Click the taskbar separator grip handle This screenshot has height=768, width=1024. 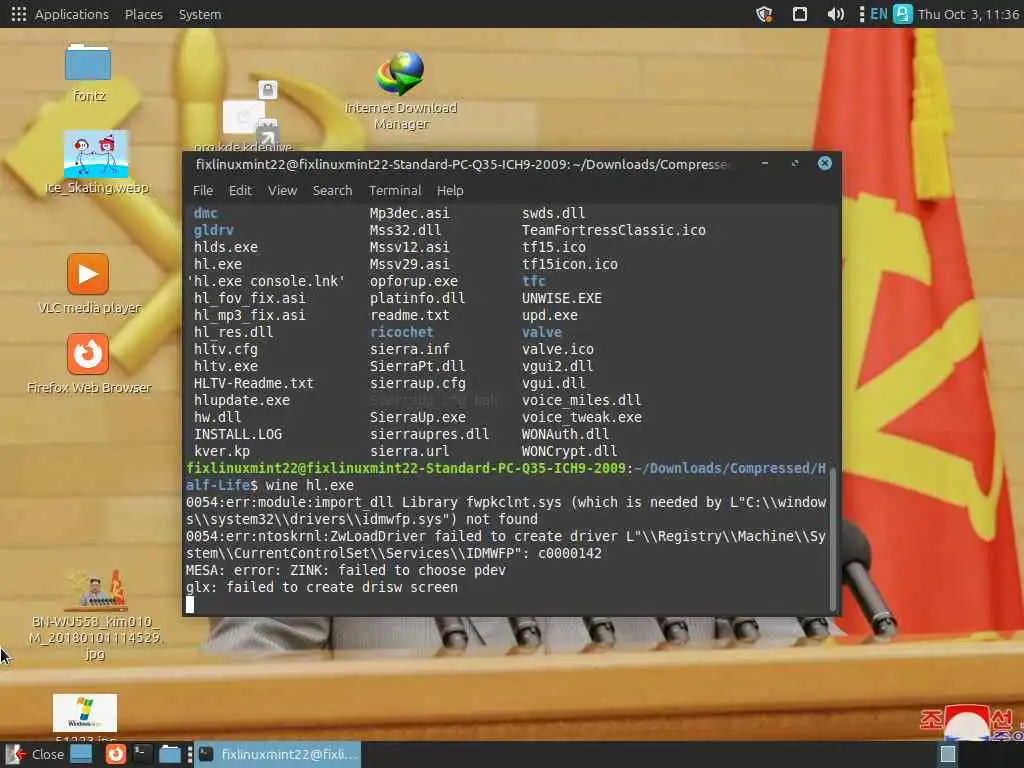pos(189,754)
